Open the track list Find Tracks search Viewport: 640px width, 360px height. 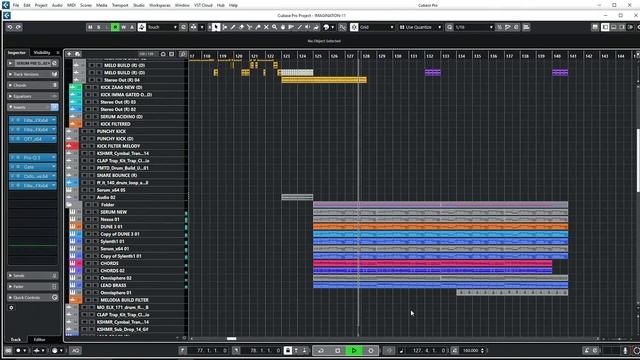183,54
